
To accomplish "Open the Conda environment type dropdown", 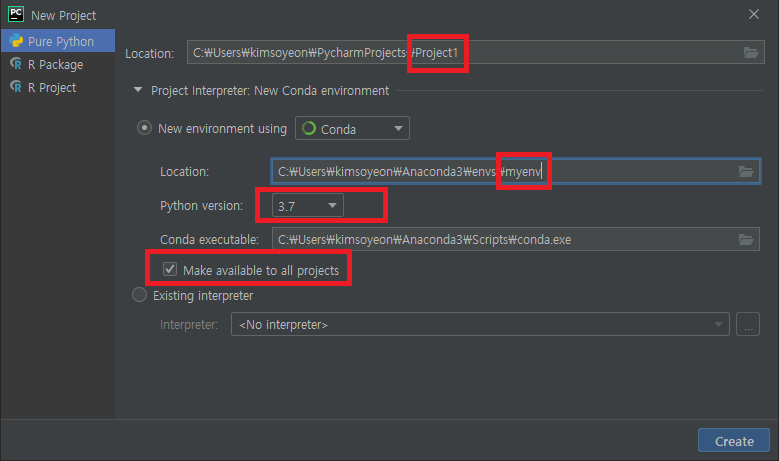I will (352, 128).
